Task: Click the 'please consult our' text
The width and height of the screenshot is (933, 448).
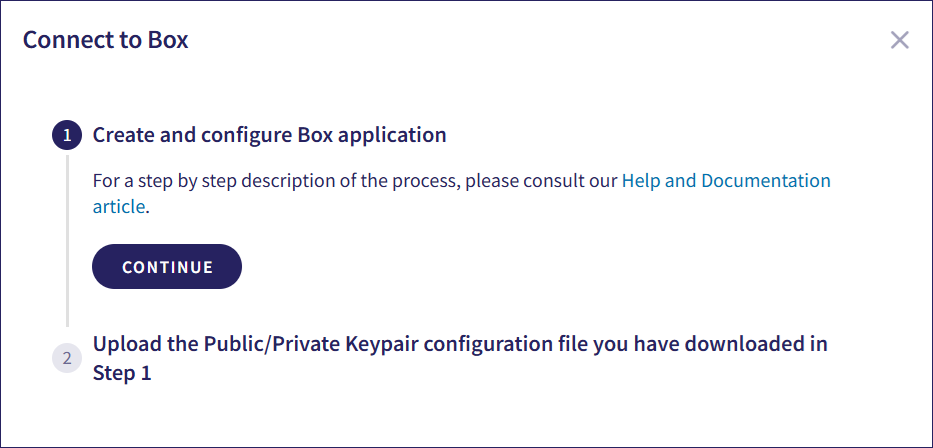Action: [541, 181]
